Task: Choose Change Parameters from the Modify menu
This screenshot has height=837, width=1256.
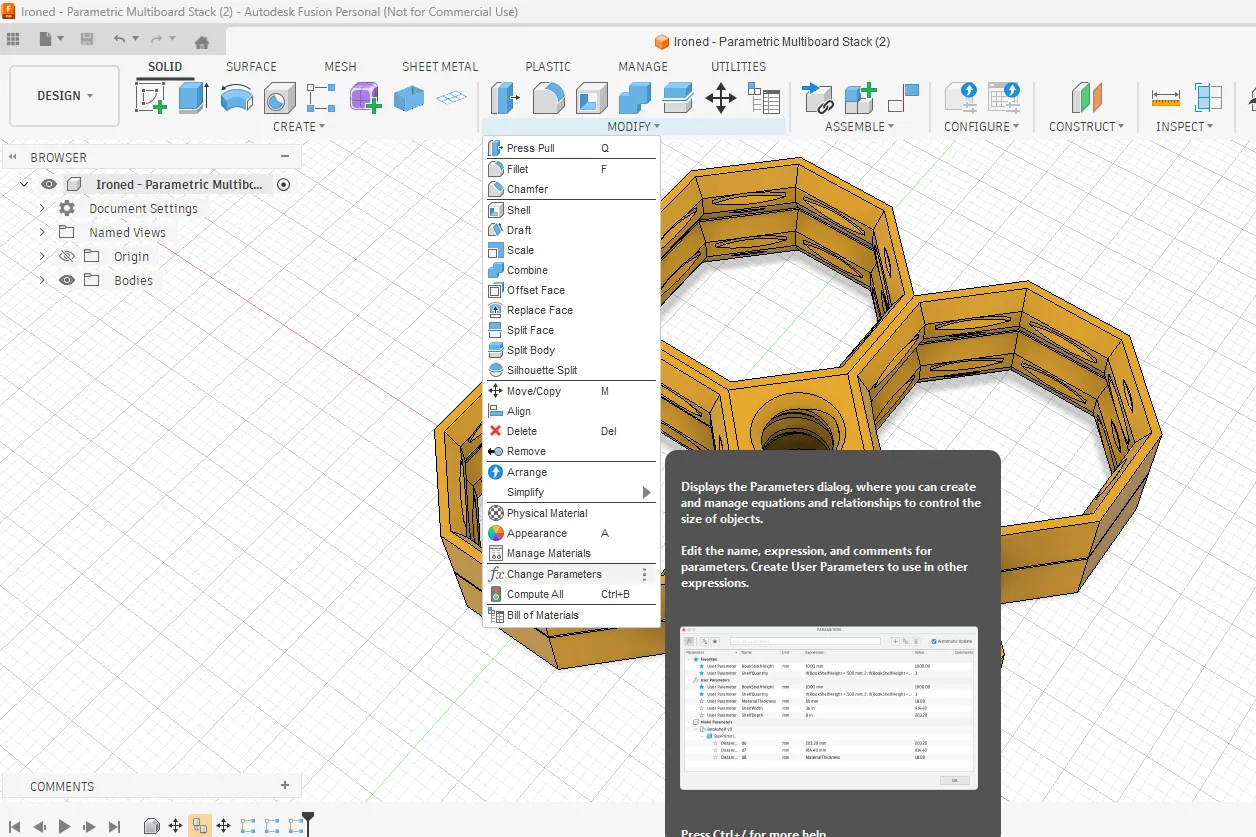Action: (552, 574)
